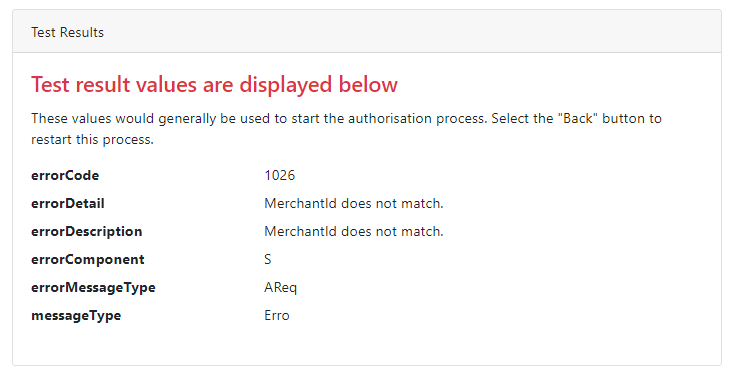Select the error code value 1026
The image size is (736, 377).
[x=280, y=175]
